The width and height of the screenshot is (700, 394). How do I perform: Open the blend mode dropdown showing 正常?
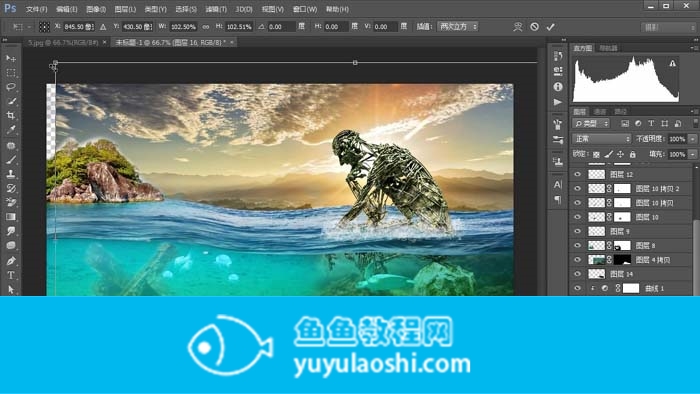coord(601,139)
